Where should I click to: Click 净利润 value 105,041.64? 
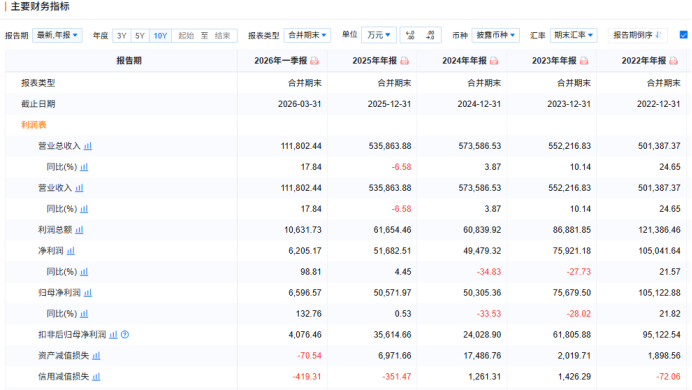point(659,251)
